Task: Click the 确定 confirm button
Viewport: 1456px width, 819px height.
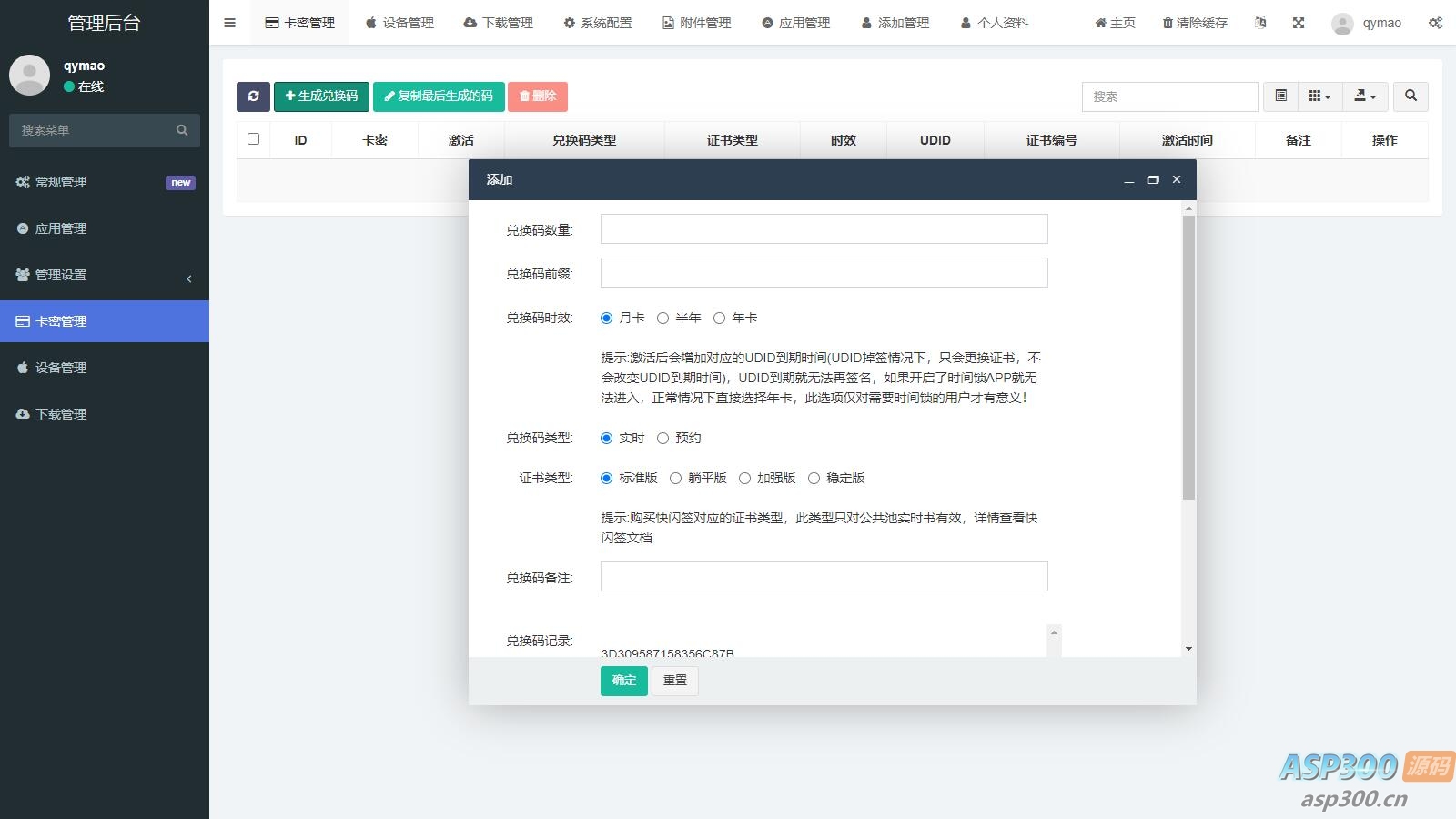Action: [623, 681]
